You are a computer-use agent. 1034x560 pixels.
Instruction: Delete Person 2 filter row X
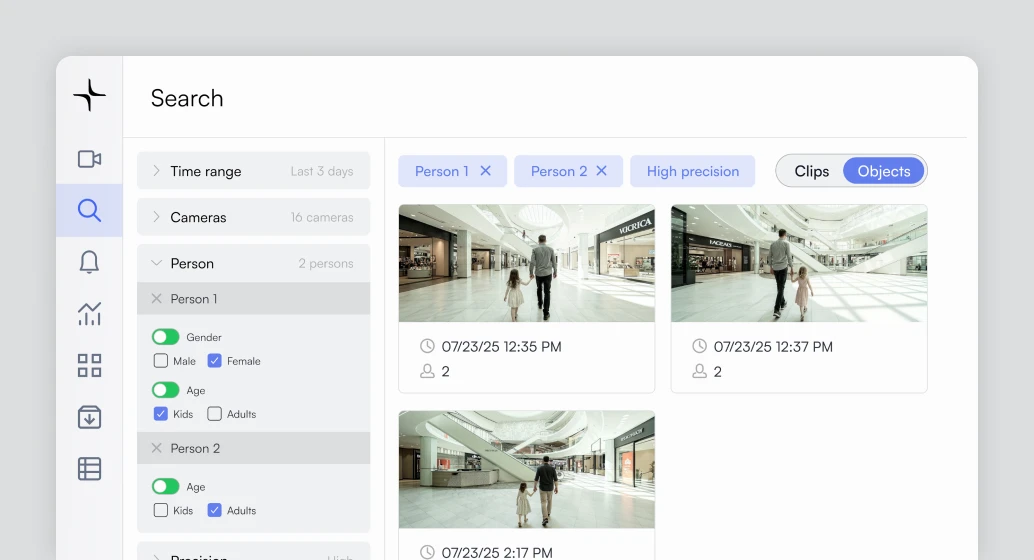click(156, 449)
